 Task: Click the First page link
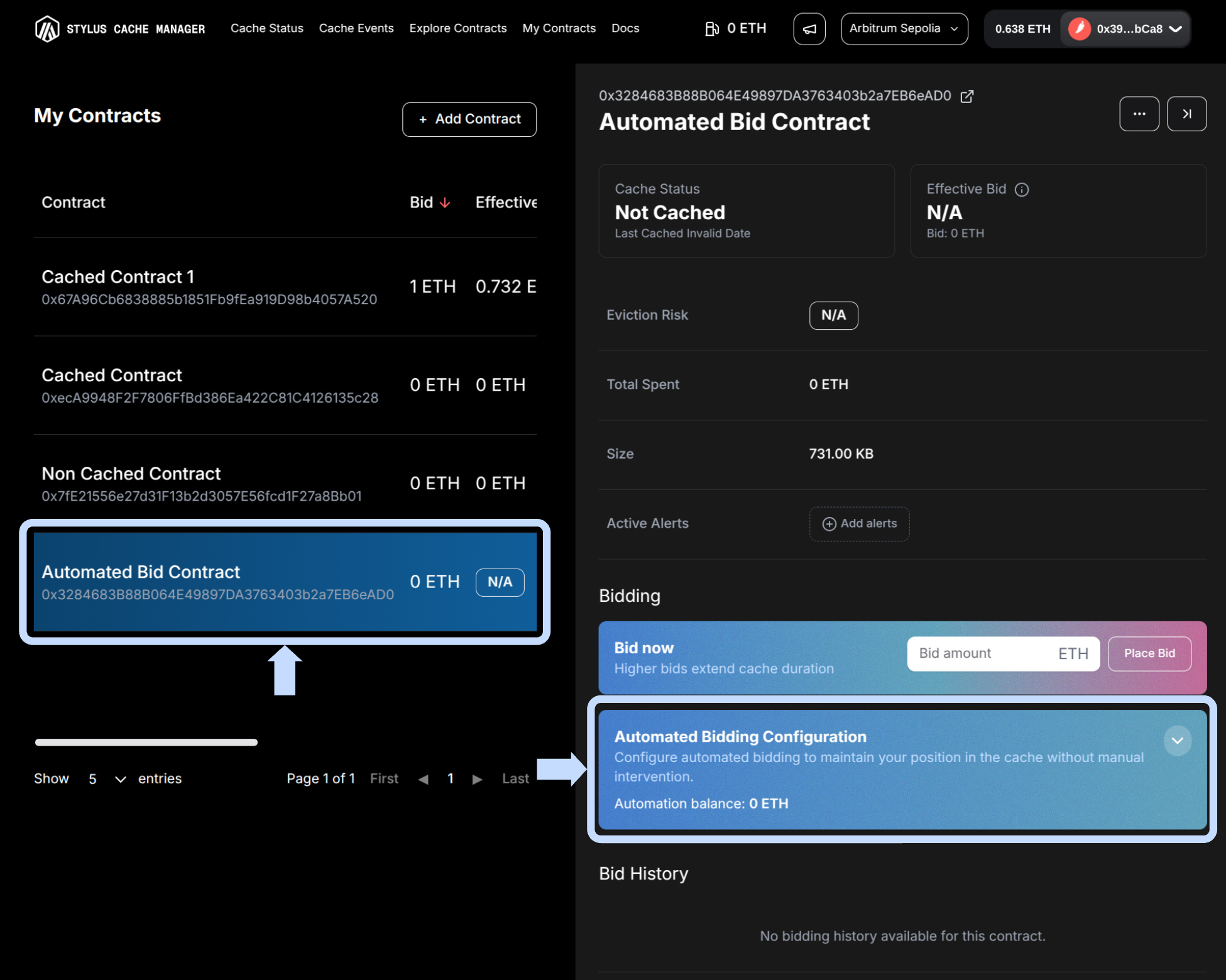384,779
